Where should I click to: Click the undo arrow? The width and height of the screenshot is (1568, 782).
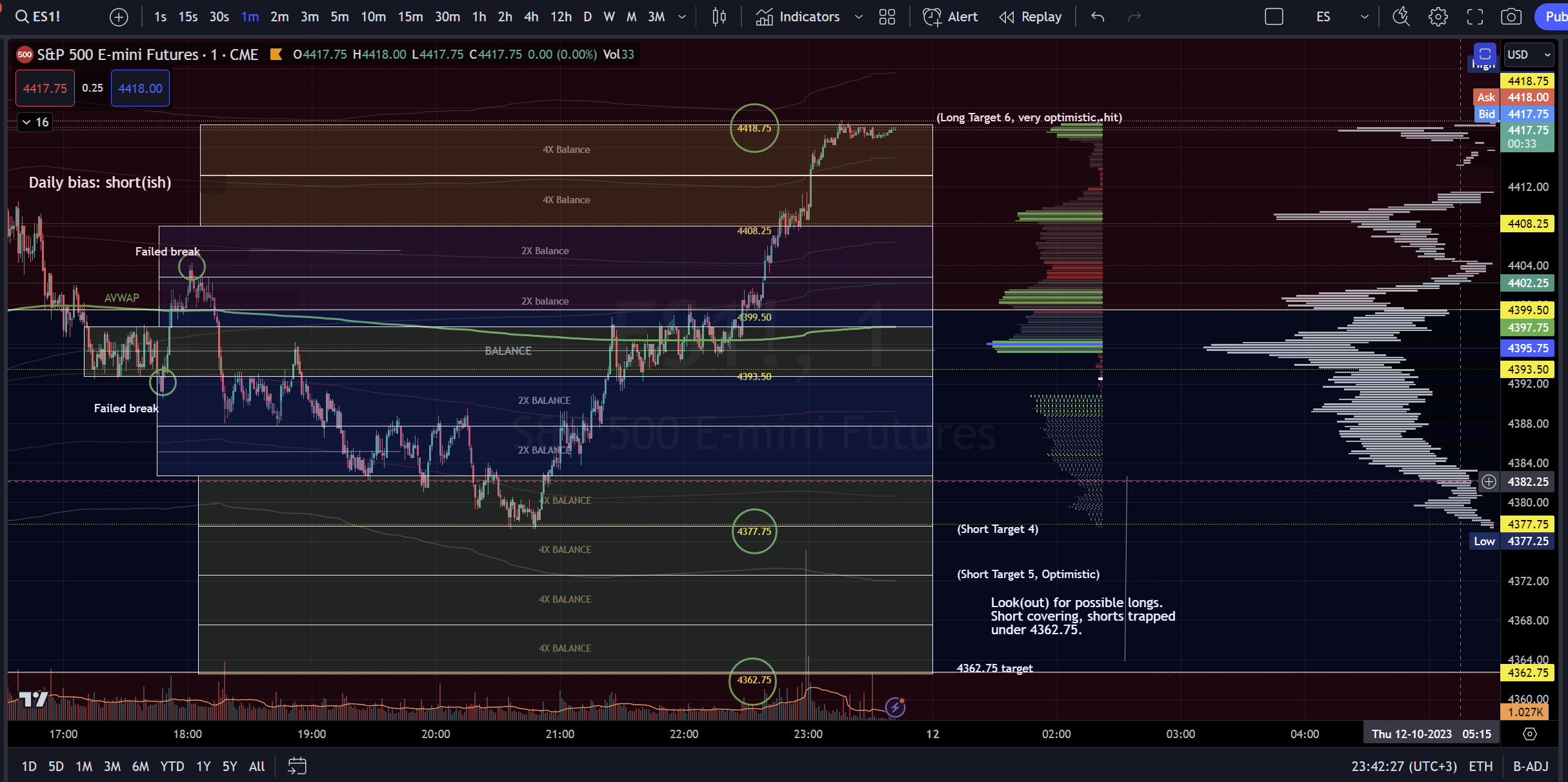1098,17
